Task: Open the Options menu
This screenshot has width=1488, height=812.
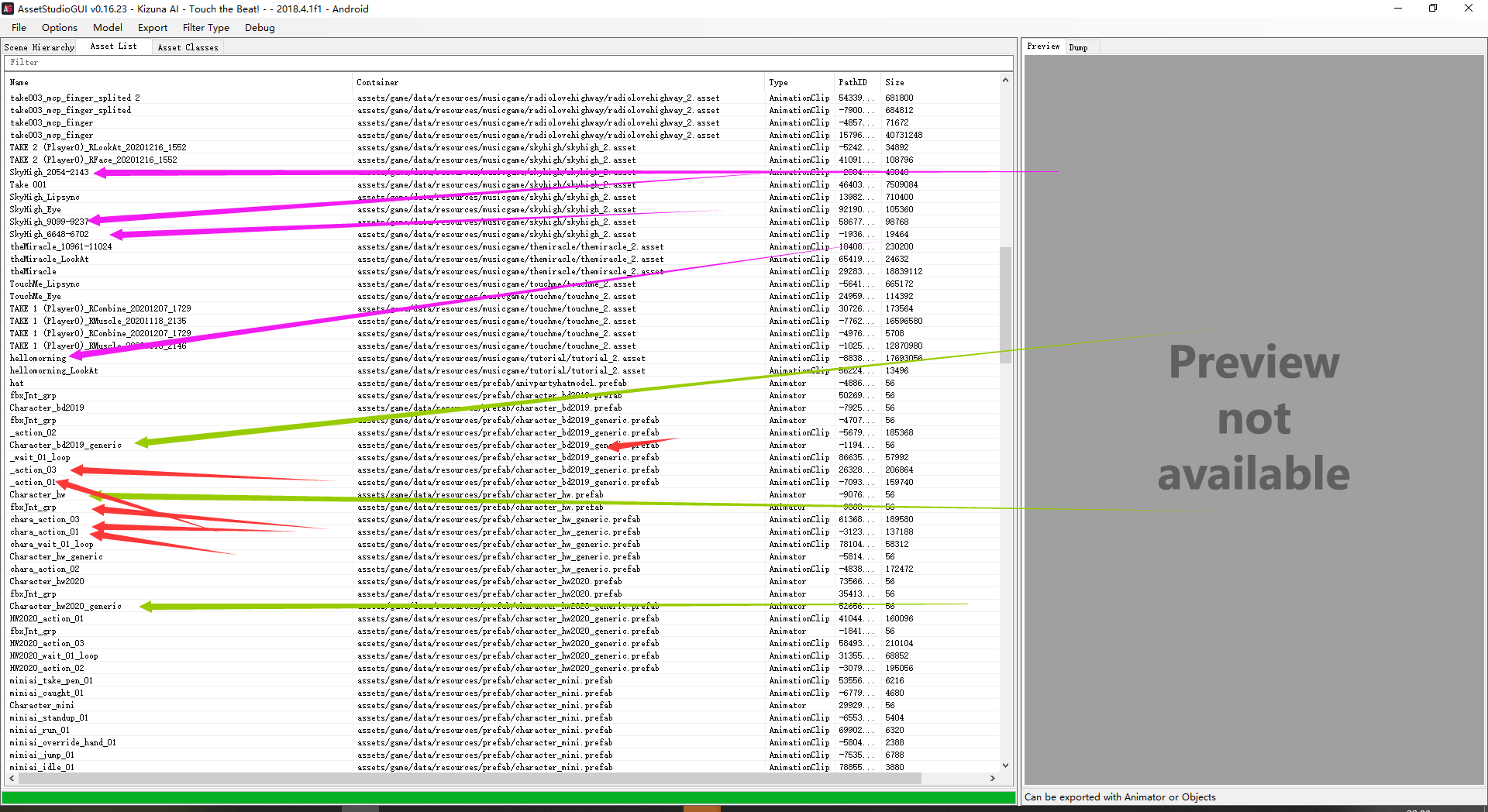Action: (59, 28)
